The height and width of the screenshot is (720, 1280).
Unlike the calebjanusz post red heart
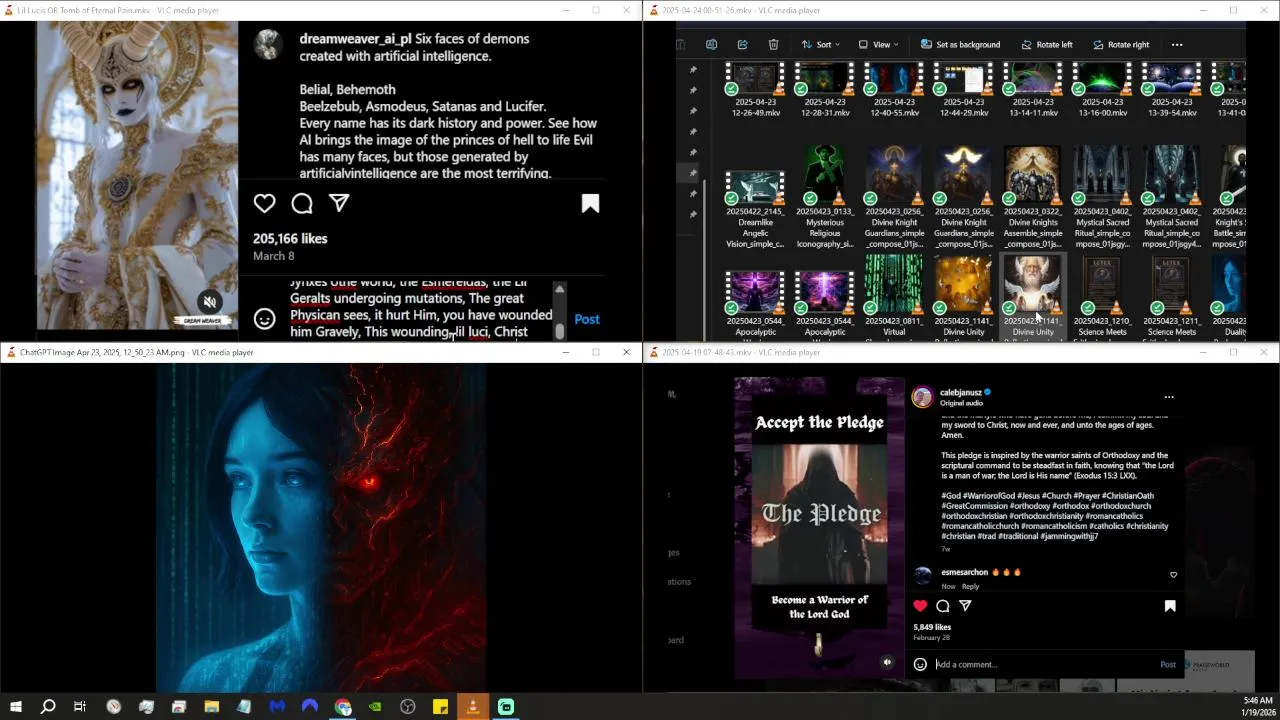920,606
